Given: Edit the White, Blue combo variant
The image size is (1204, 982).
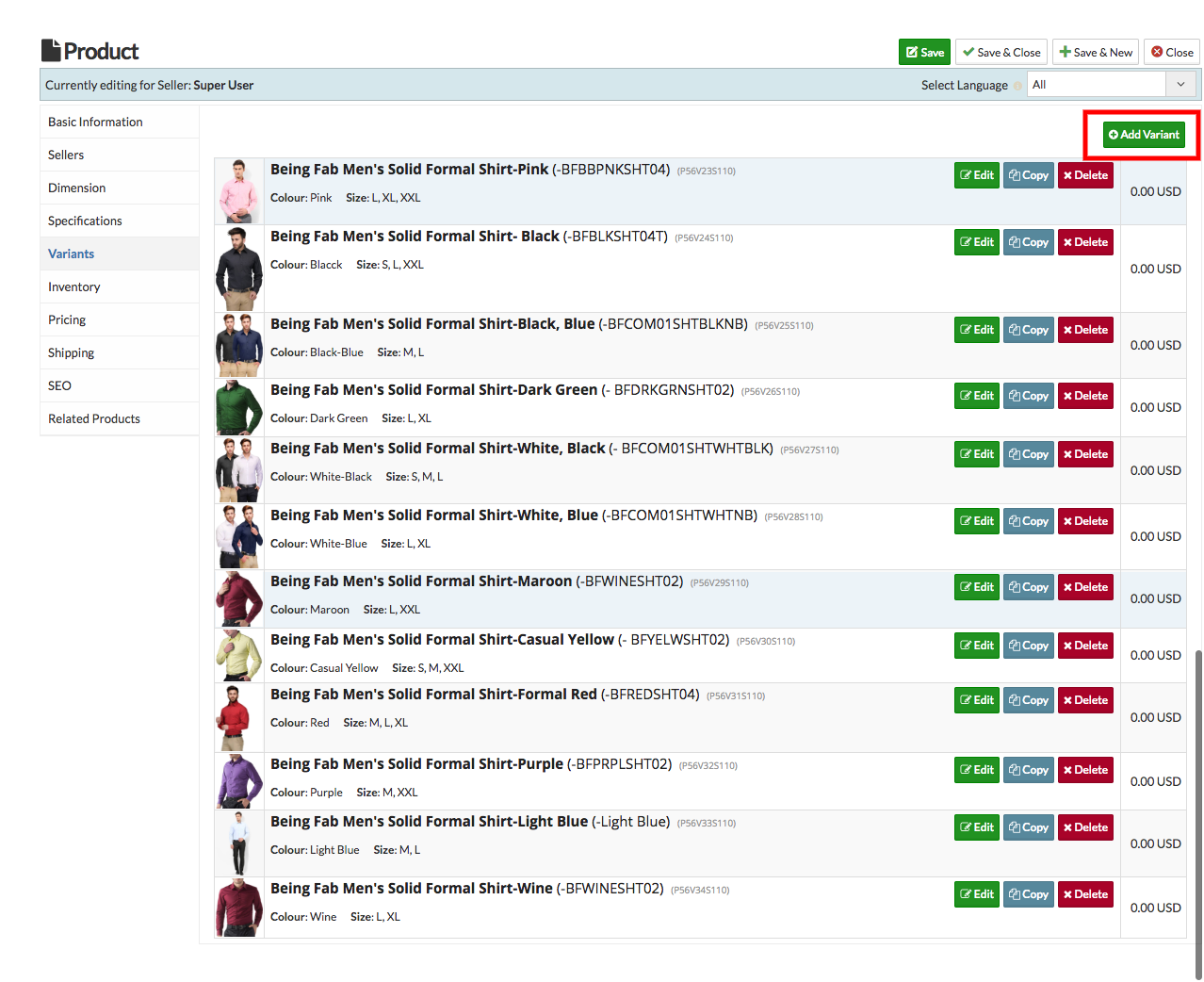Looking at the screenshot, I should click(977, 521).
